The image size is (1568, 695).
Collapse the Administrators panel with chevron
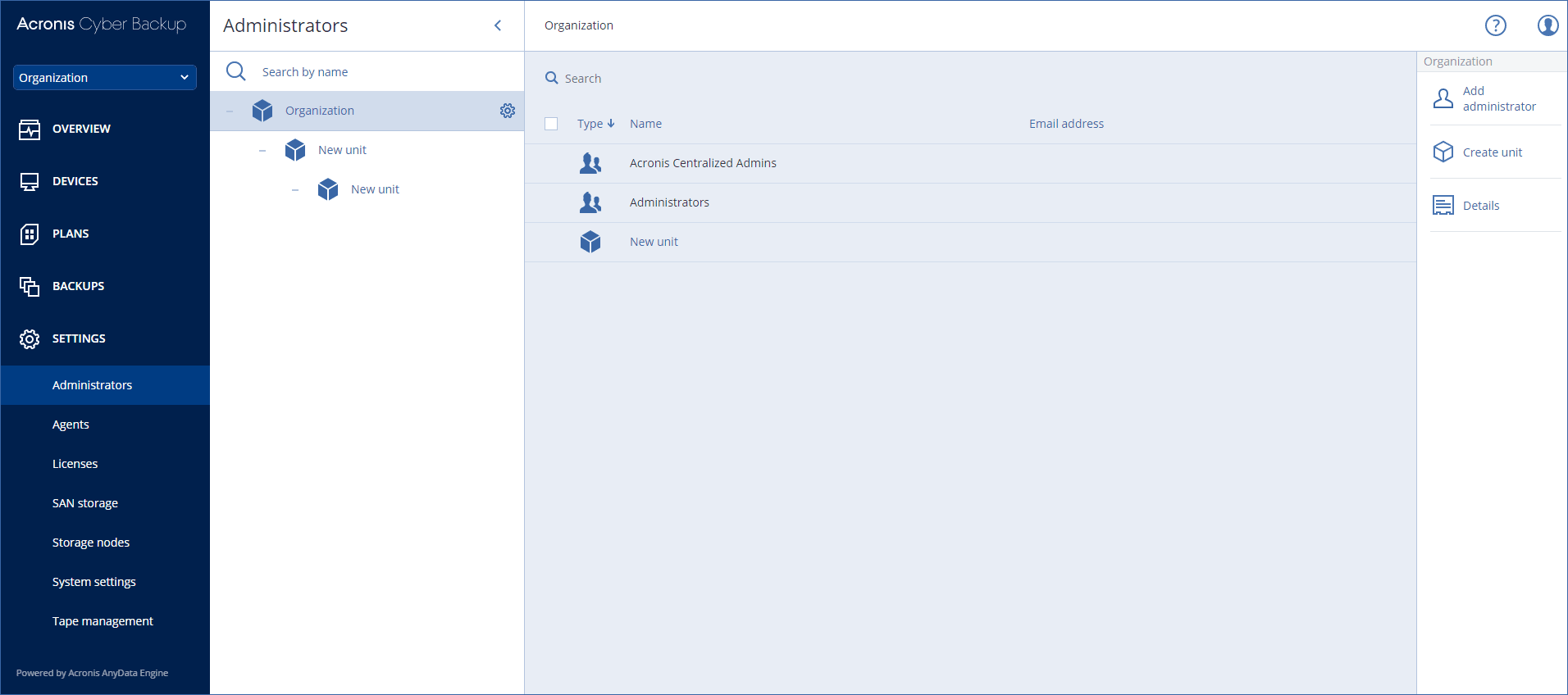[498, 25]
